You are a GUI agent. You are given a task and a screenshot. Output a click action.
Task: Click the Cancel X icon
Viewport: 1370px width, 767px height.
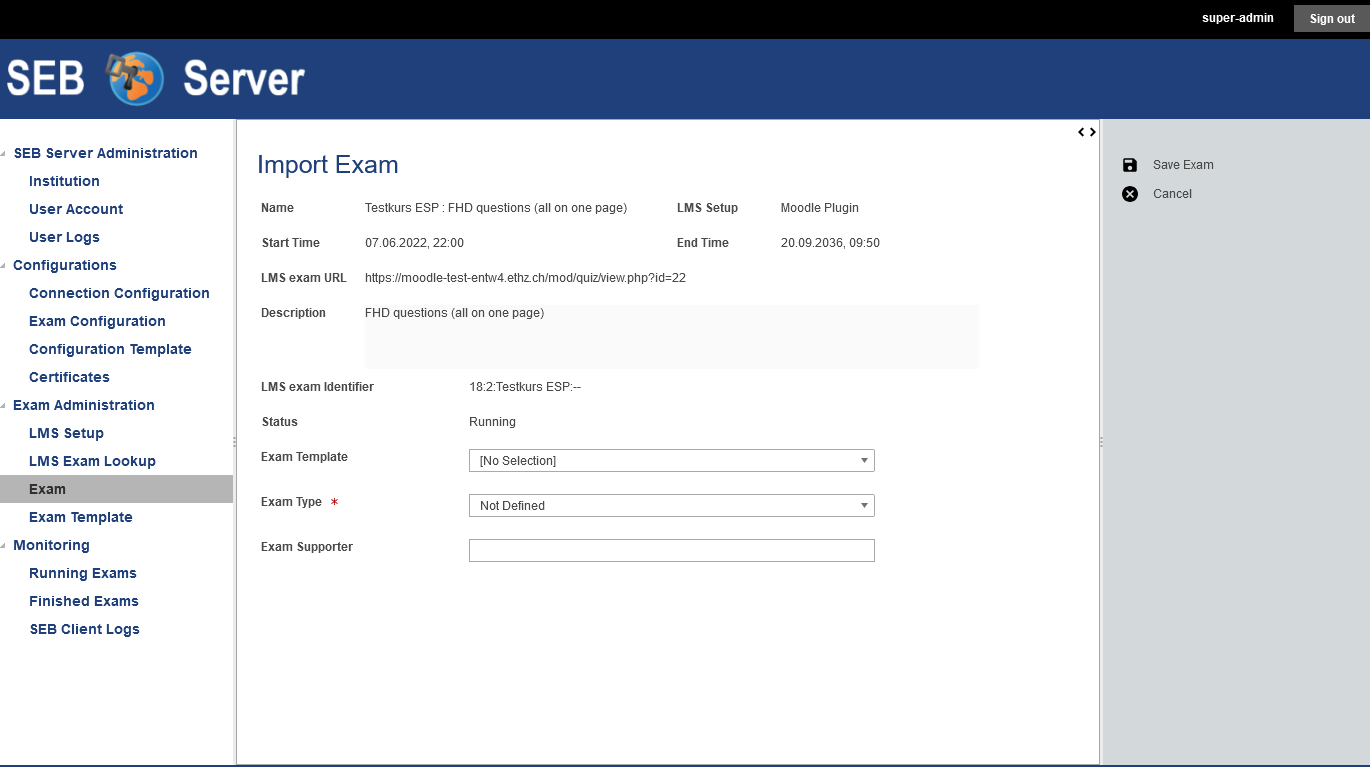pyautogui.click(x=1130, y=194)
